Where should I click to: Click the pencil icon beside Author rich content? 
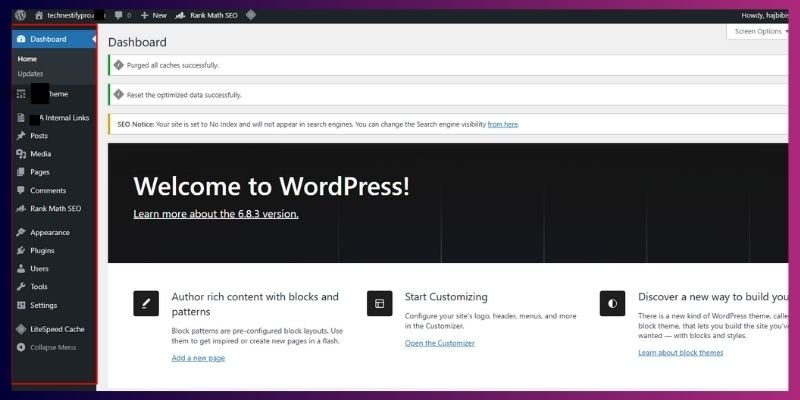[146, 304]
